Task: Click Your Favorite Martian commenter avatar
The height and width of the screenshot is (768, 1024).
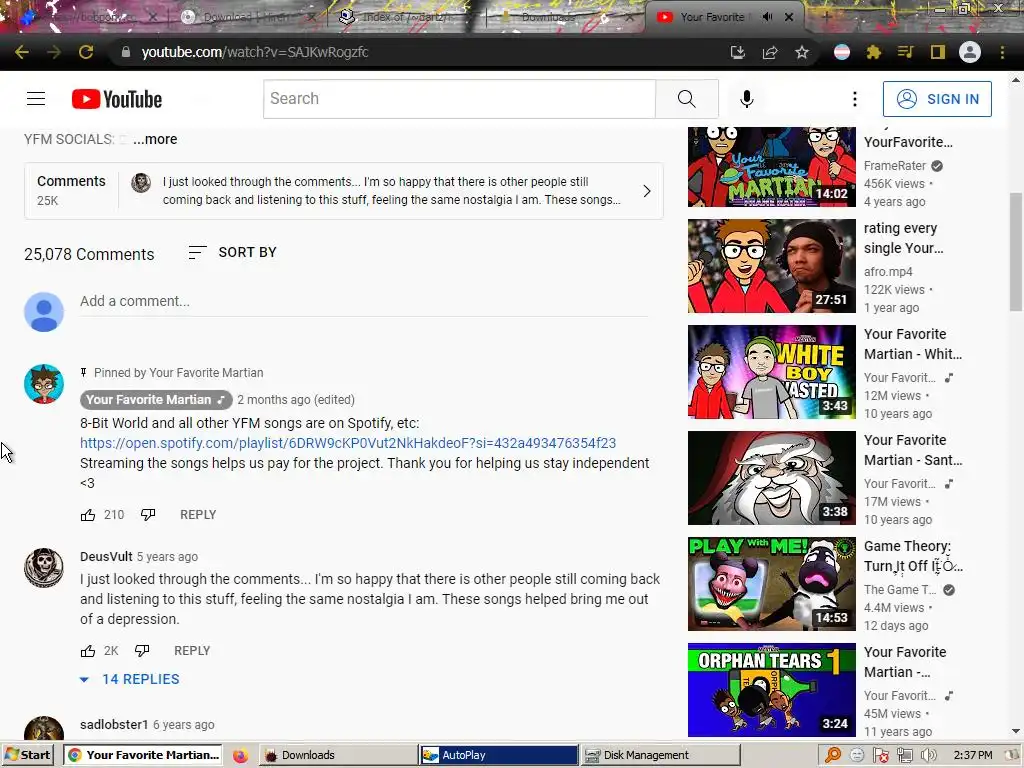Action: pyautogui.click(x=44, y=384)
